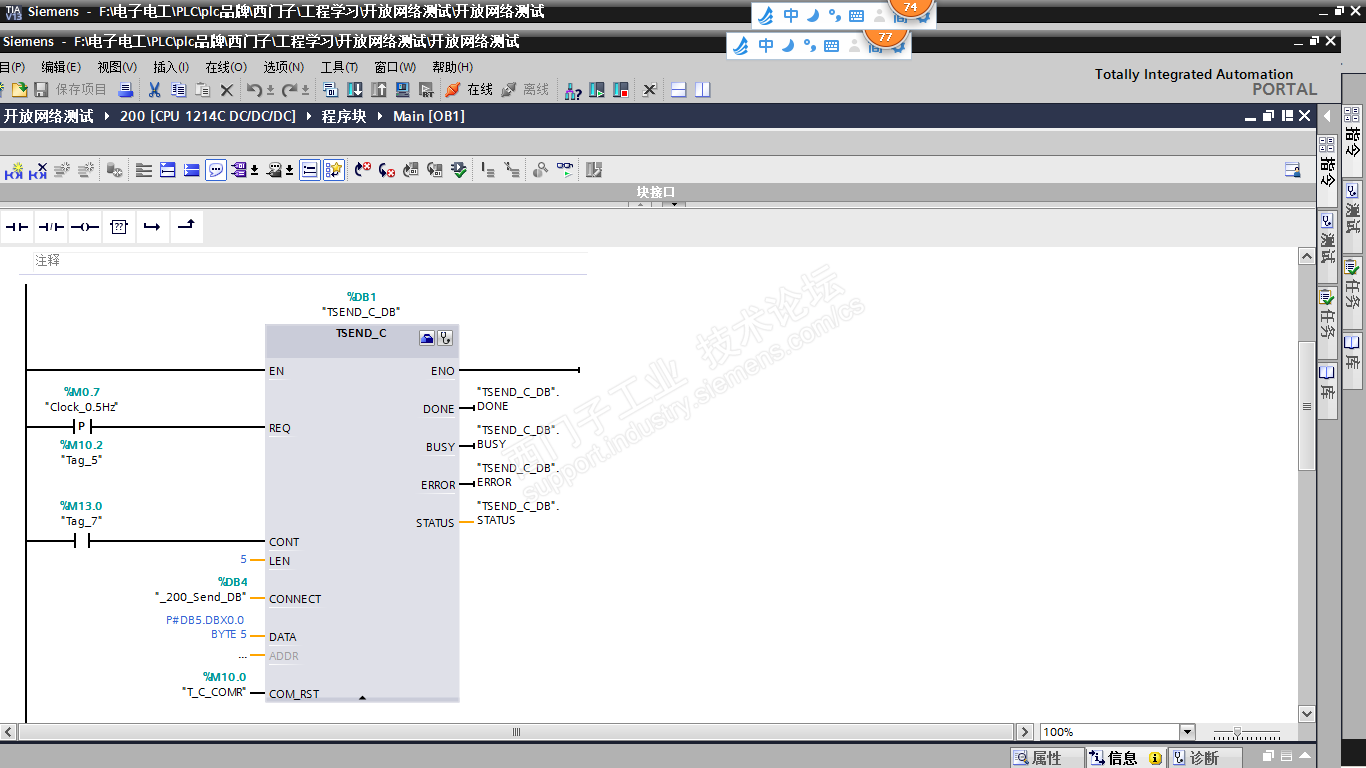Delete network using the block toolbar icon
Viewport: 1366px width, 768px height.
[38, 170]
